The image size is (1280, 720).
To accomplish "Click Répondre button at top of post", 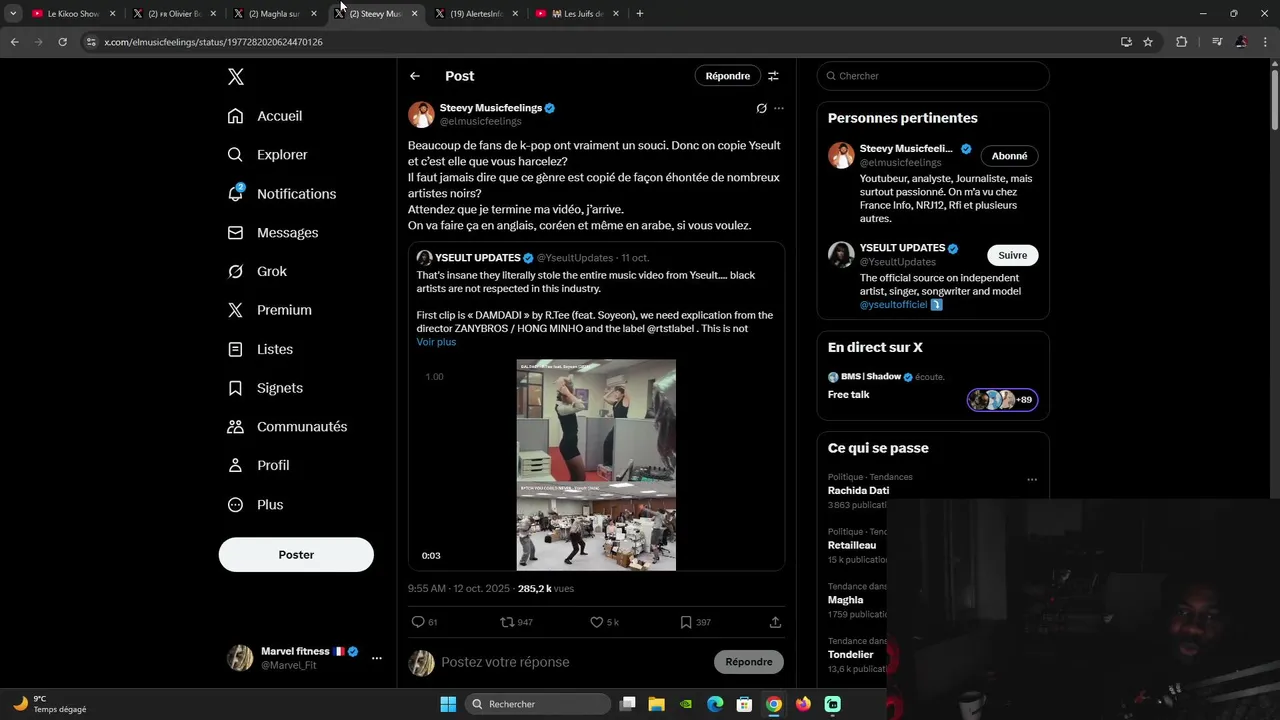I will [728, 76].
